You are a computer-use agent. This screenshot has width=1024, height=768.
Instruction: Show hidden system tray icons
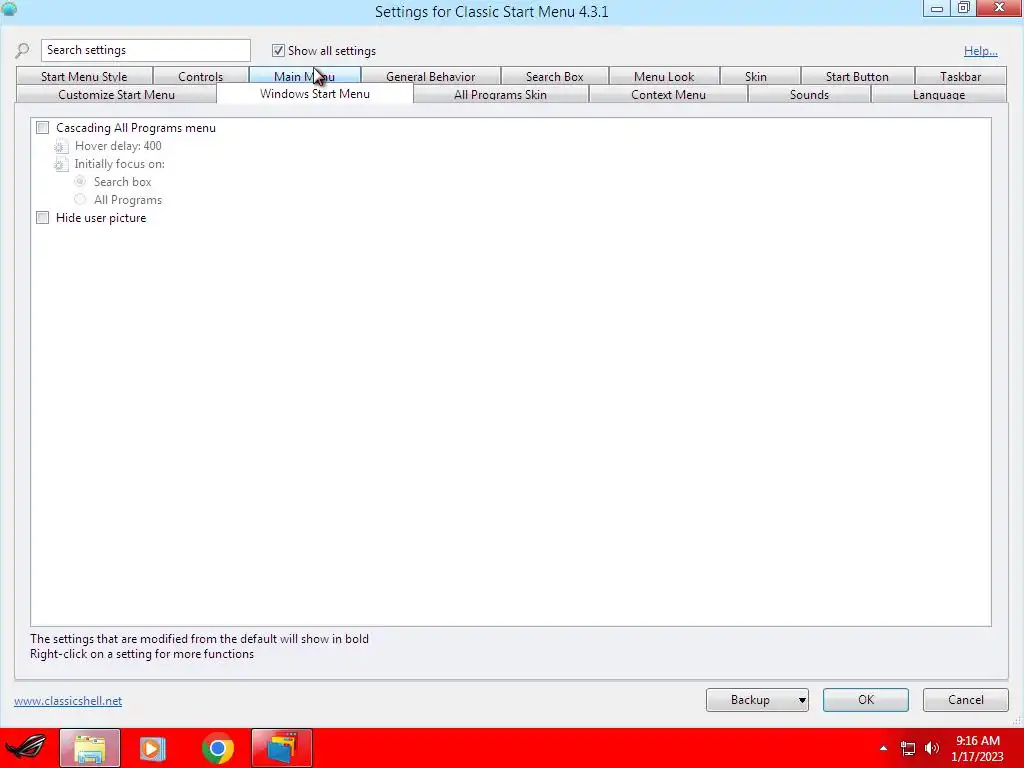[883, 748]
